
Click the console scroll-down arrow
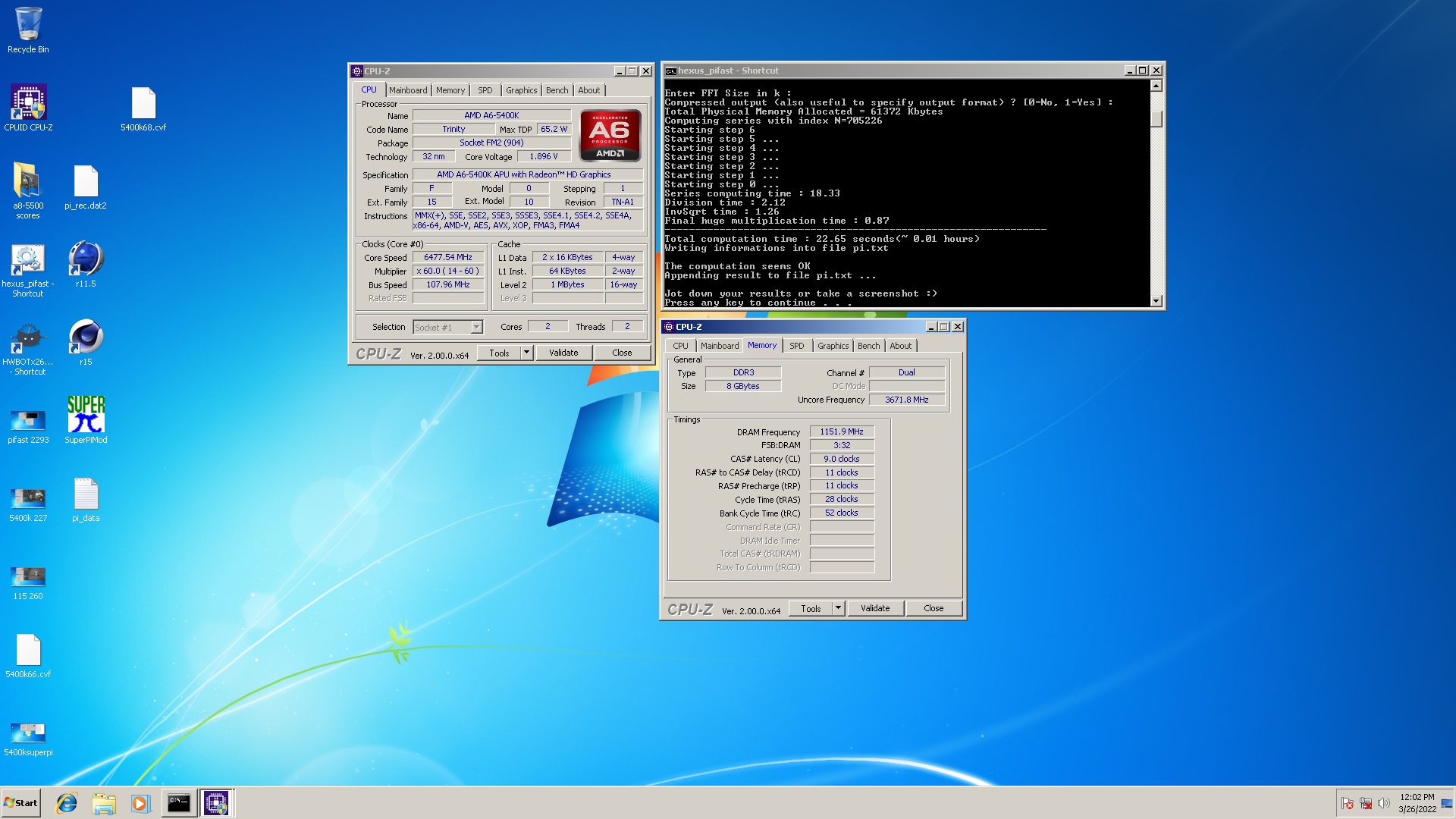point(1156,301)
